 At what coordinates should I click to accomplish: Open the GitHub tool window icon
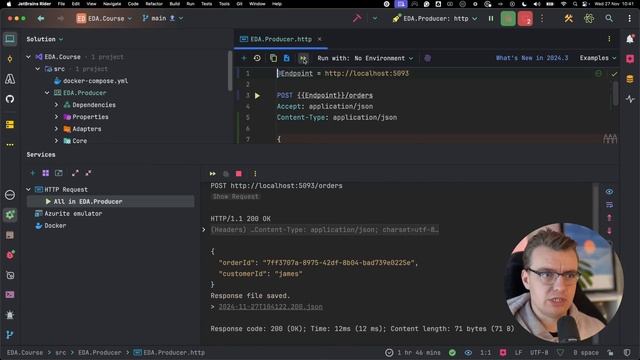[x=10, y=99]
